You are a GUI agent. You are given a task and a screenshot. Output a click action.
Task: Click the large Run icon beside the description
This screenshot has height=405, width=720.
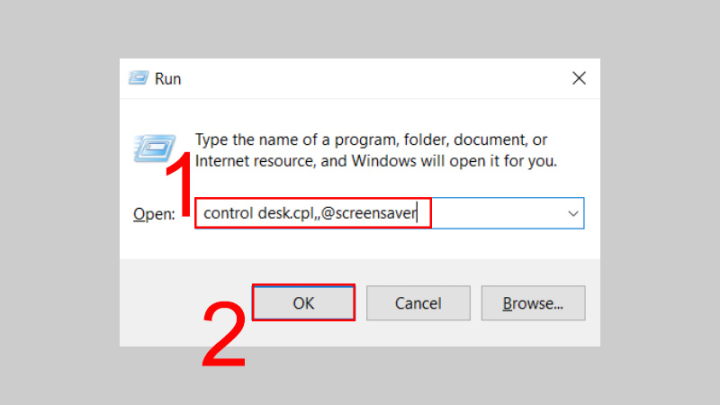pyautogui.click(x=153, y=149)
